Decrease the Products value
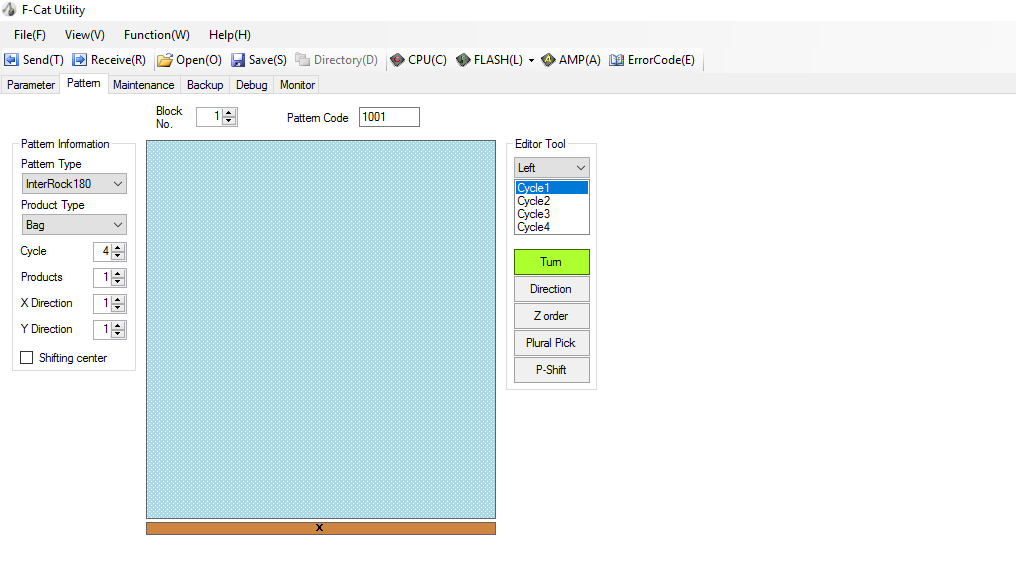Image resolution: width=1016 pixels, height=566 pixels. (118, 282)
